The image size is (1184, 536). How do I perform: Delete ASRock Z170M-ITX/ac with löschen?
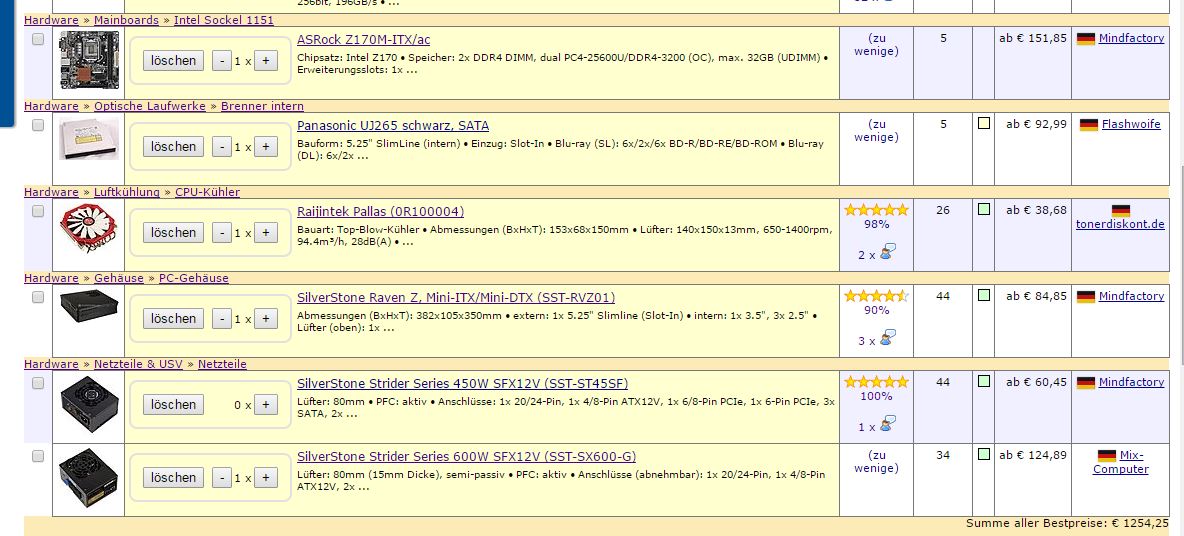click(x=174, y=60)
